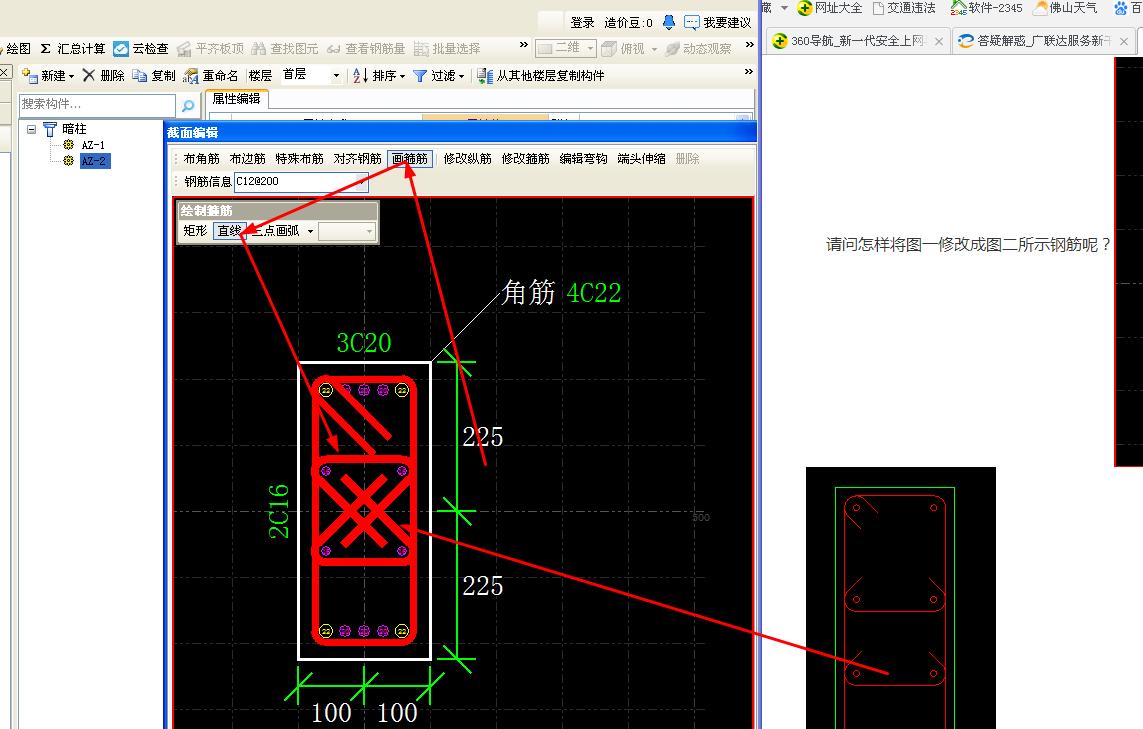1143x729 pixels.
Task: Click the magnifier icon beside 搜索构件
Action: pyautogui.click(x=188, y=104)
